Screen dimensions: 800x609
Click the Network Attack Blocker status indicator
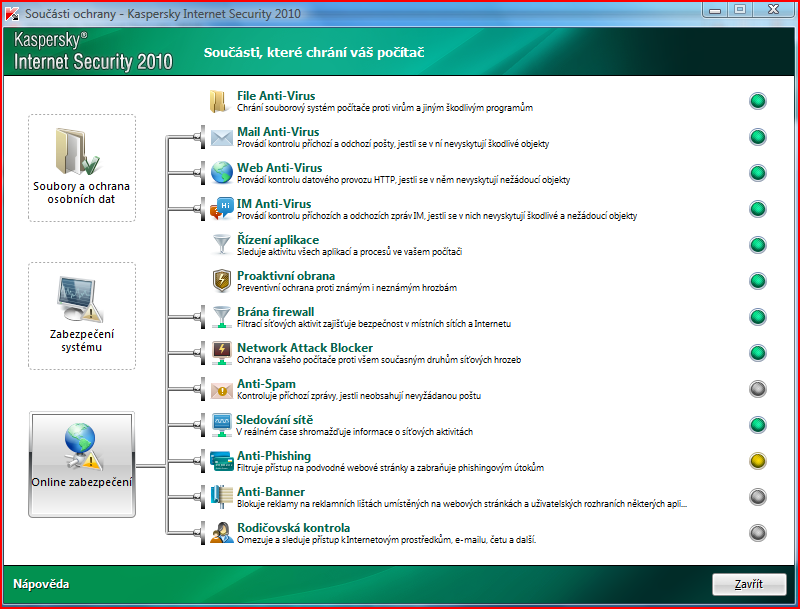pyautogui.click(x=758, y=353)
